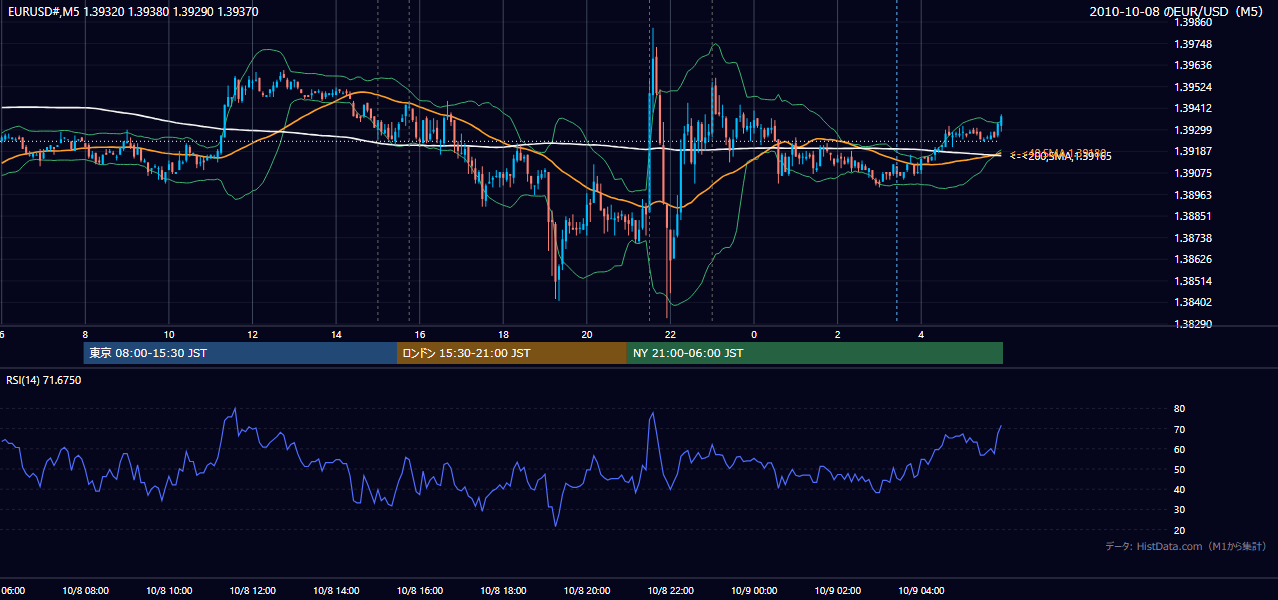1278x600 pixels.
Task: Click the RSI(14) 71.6750 indicator label
Action: (x=44, y=380)
